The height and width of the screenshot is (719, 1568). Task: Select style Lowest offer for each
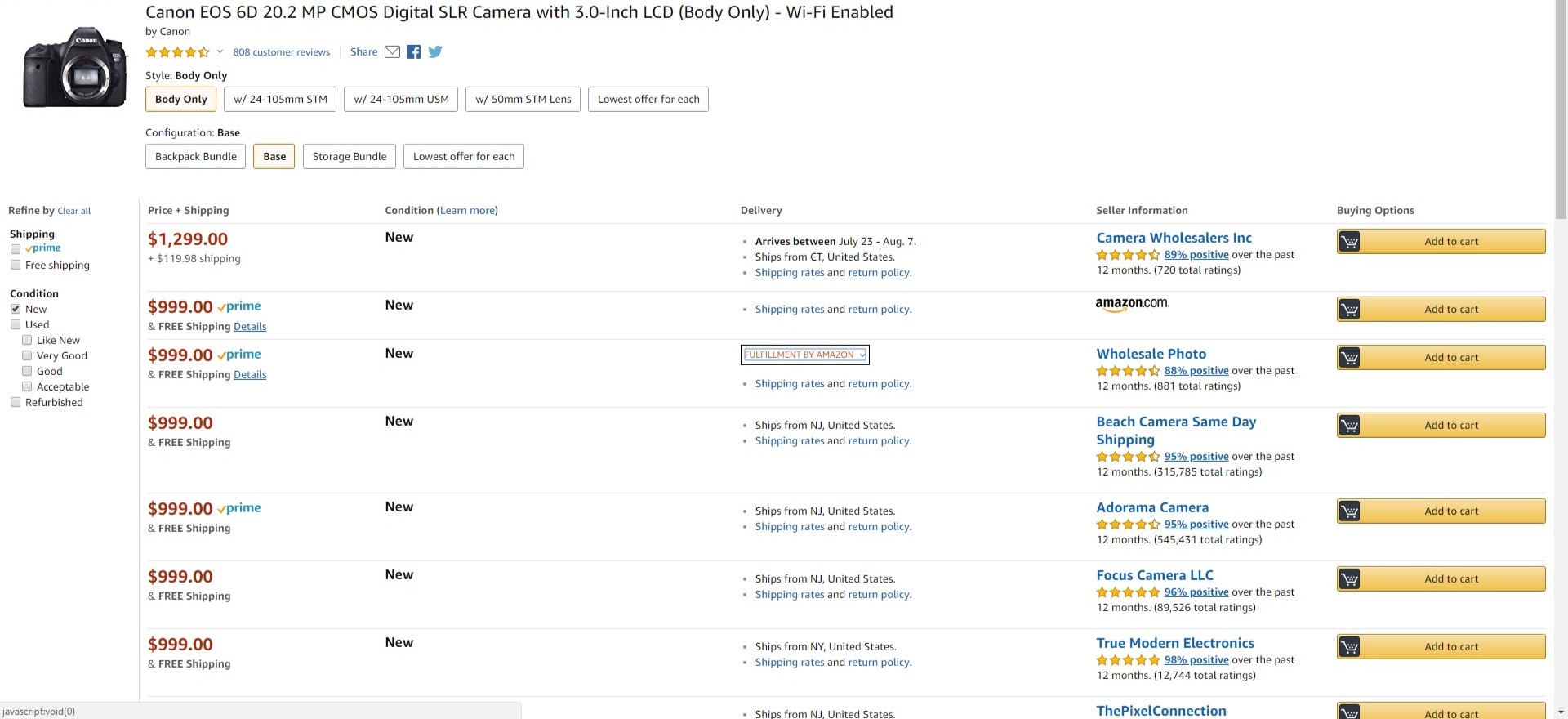click(648, 100)
